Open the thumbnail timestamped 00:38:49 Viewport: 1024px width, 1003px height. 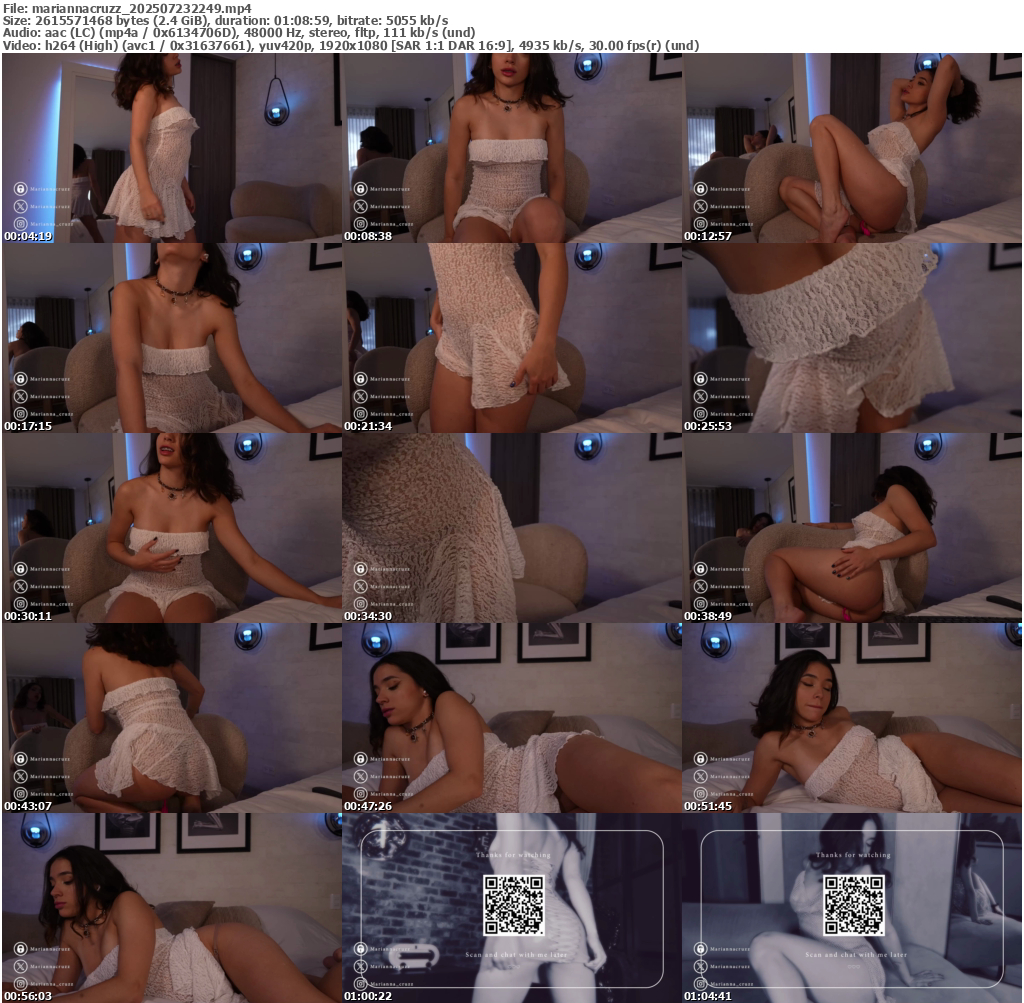852,527
